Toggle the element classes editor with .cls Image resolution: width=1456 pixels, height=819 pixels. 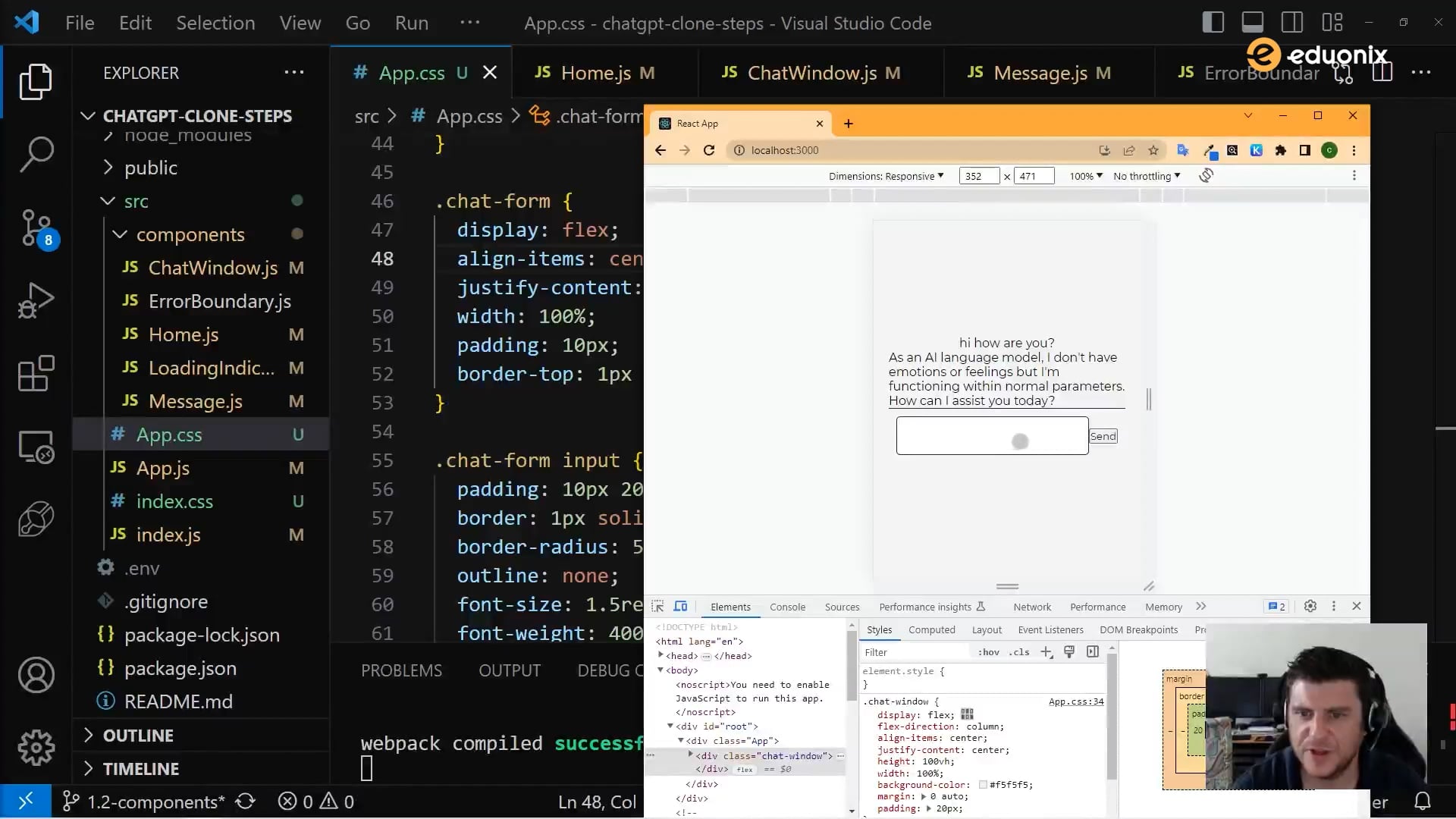point(1019,652)
